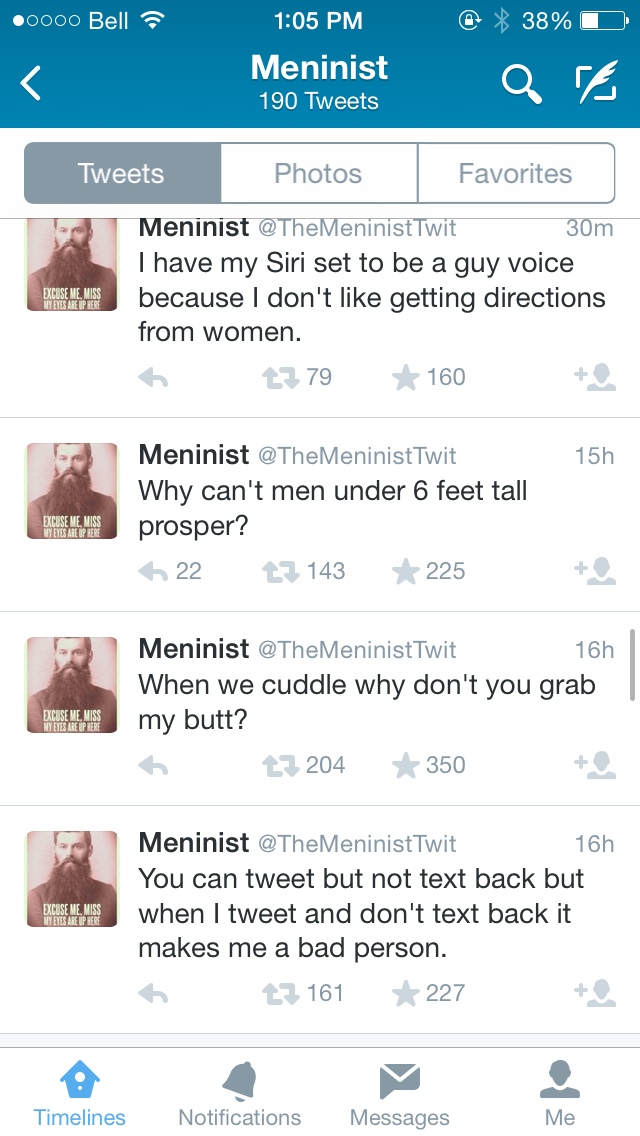Favorite the cuddle tweet star
The height and width of the screenshot is (1136, 640).
coord(405,766)
